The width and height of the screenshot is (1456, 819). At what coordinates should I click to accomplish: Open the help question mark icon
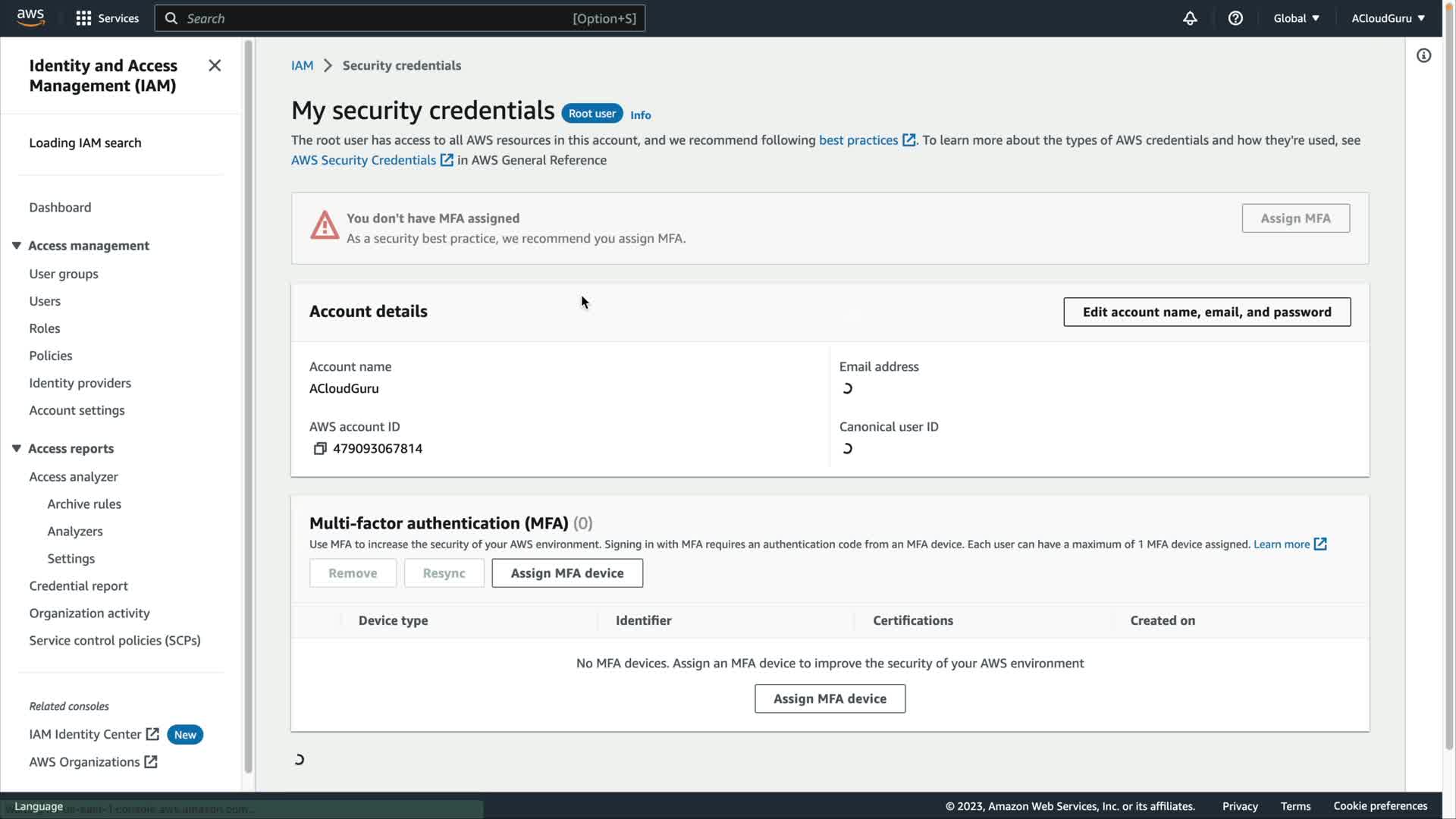pos(1235,18)
